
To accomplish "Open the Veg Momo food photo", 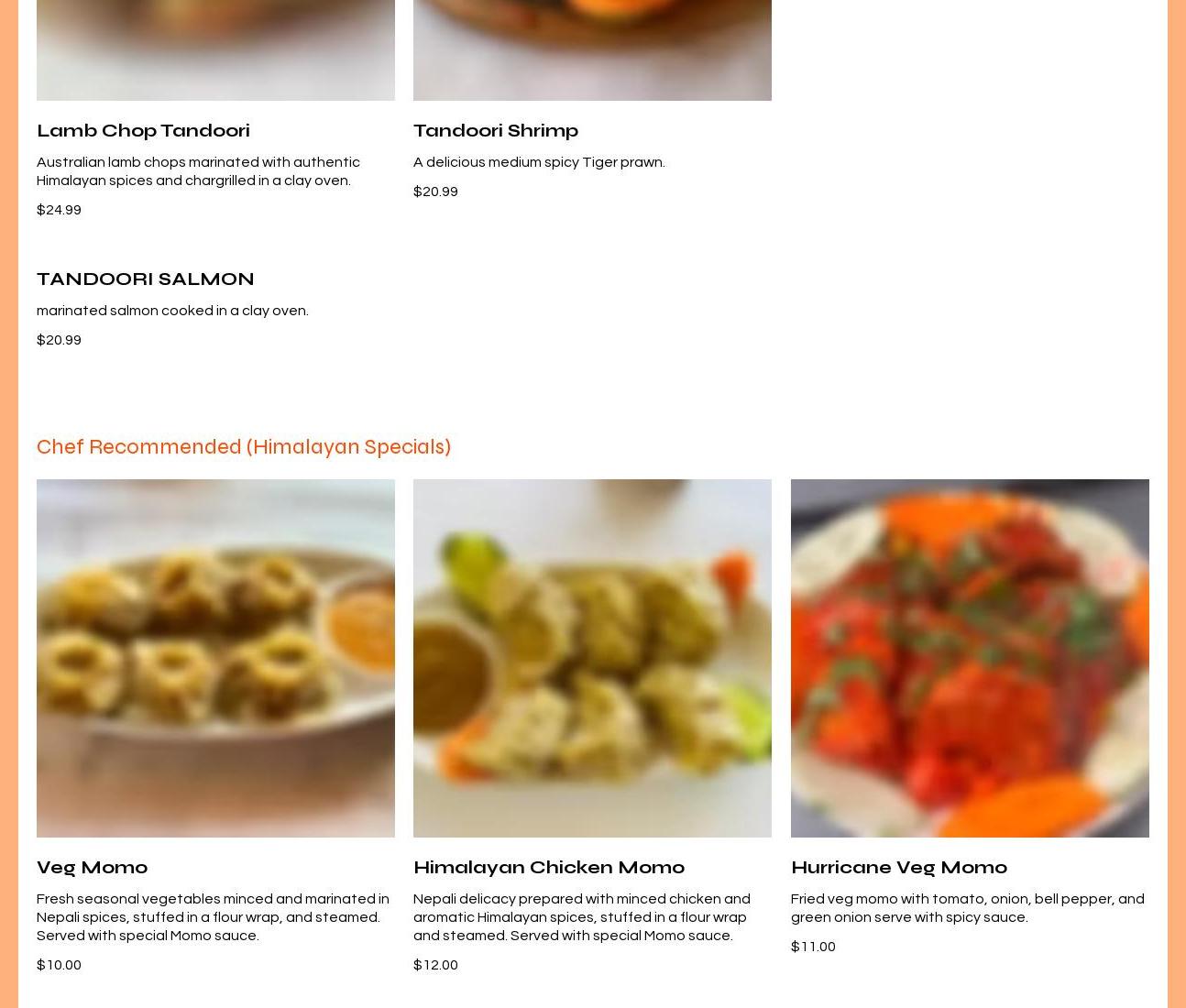I will (x=215, y=658).
